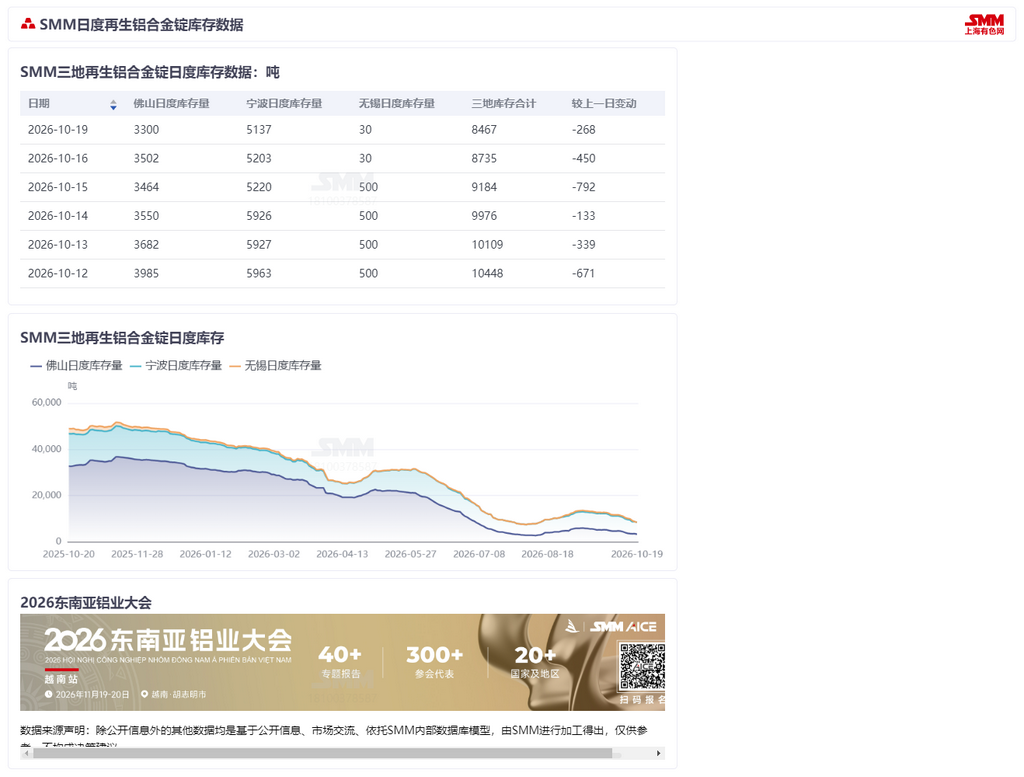Click the 无锡日度库存量 column header

[x=397, y=104]
